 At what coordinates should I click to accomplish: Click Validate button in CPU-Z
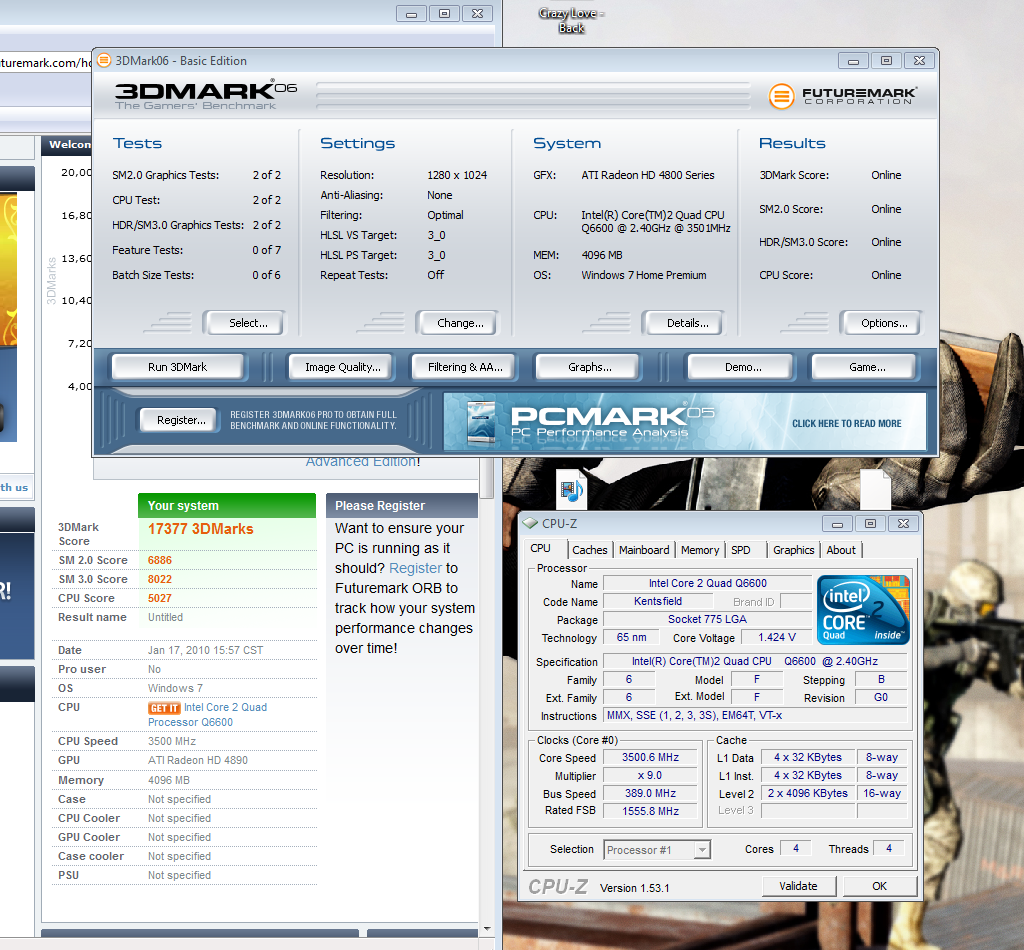pyautogui.click(x=798, y=886)
